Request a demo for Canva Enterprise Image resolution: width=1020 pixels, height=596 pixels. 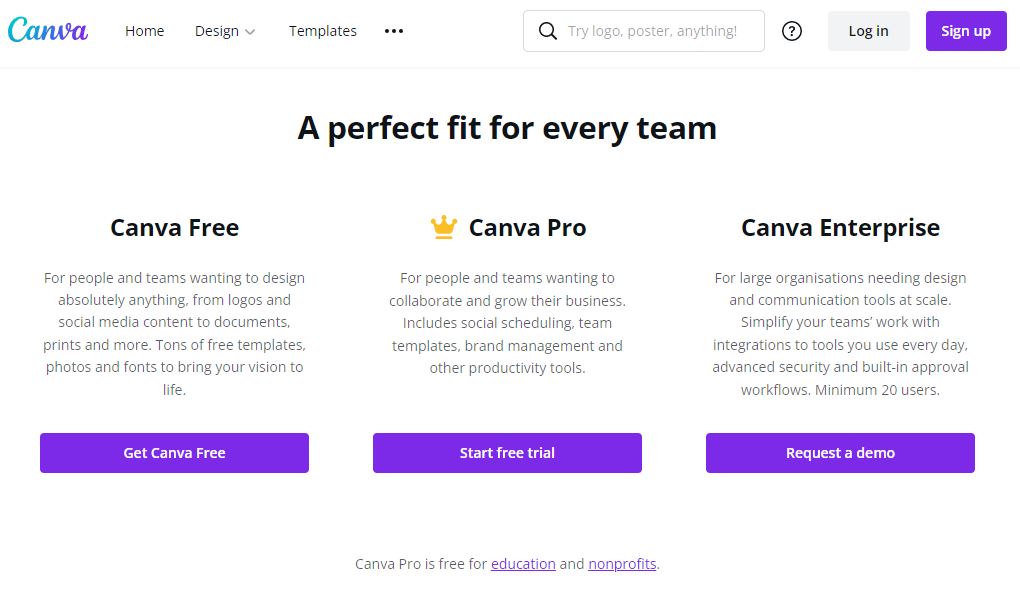(840, 453)
